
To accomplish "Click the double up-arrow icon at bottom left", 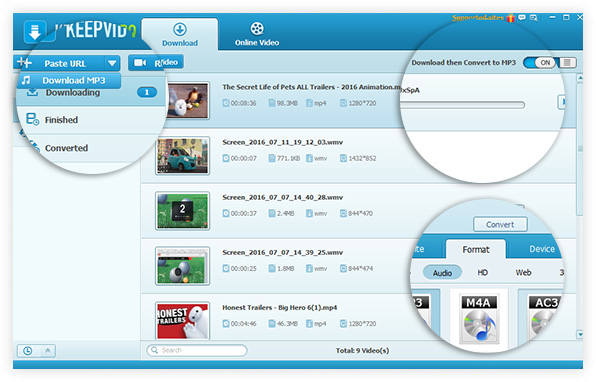I will tap(48, 350).
